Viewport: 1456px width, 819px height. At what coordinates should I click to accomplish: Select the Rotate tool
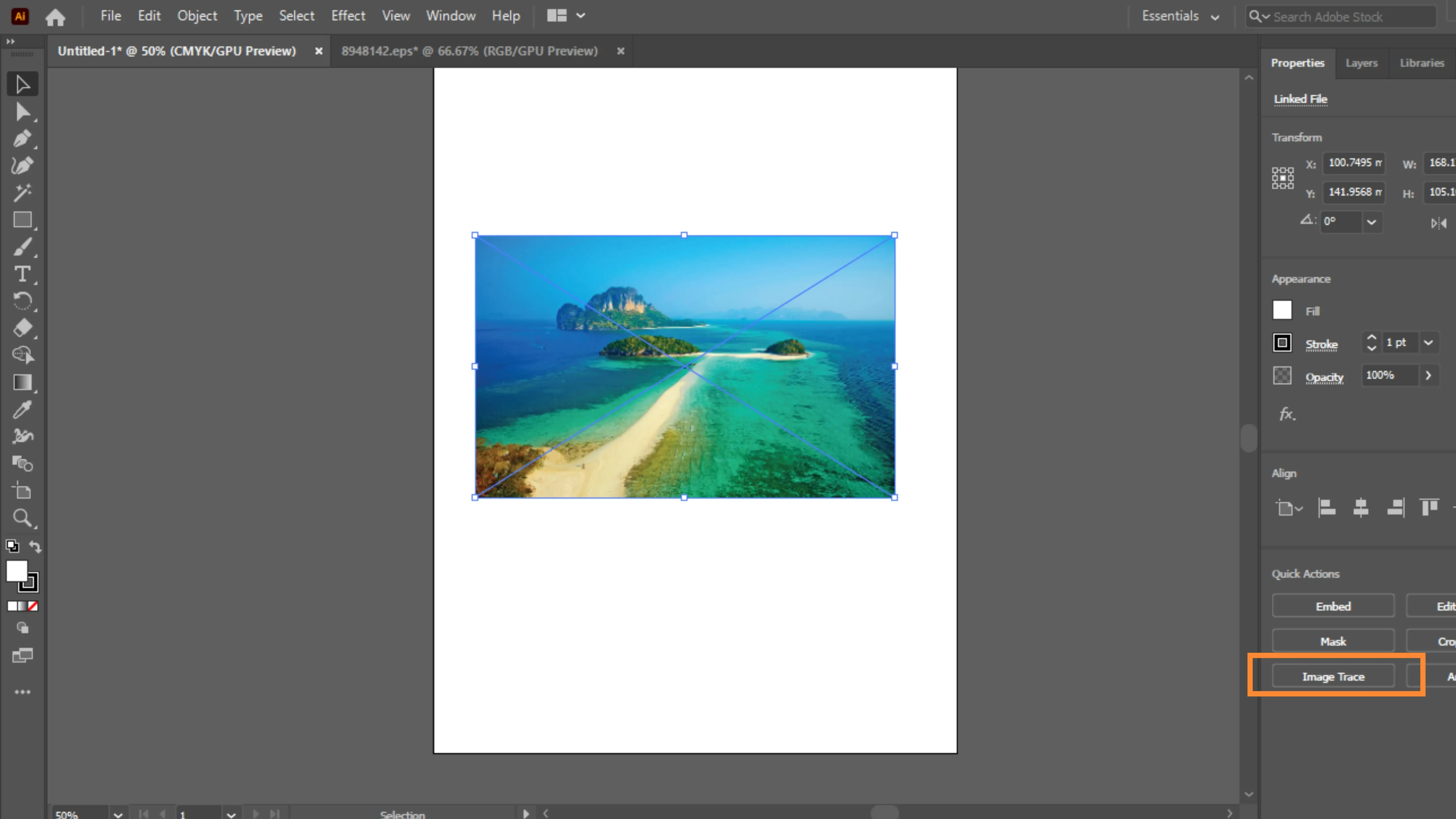click(23, 301)
